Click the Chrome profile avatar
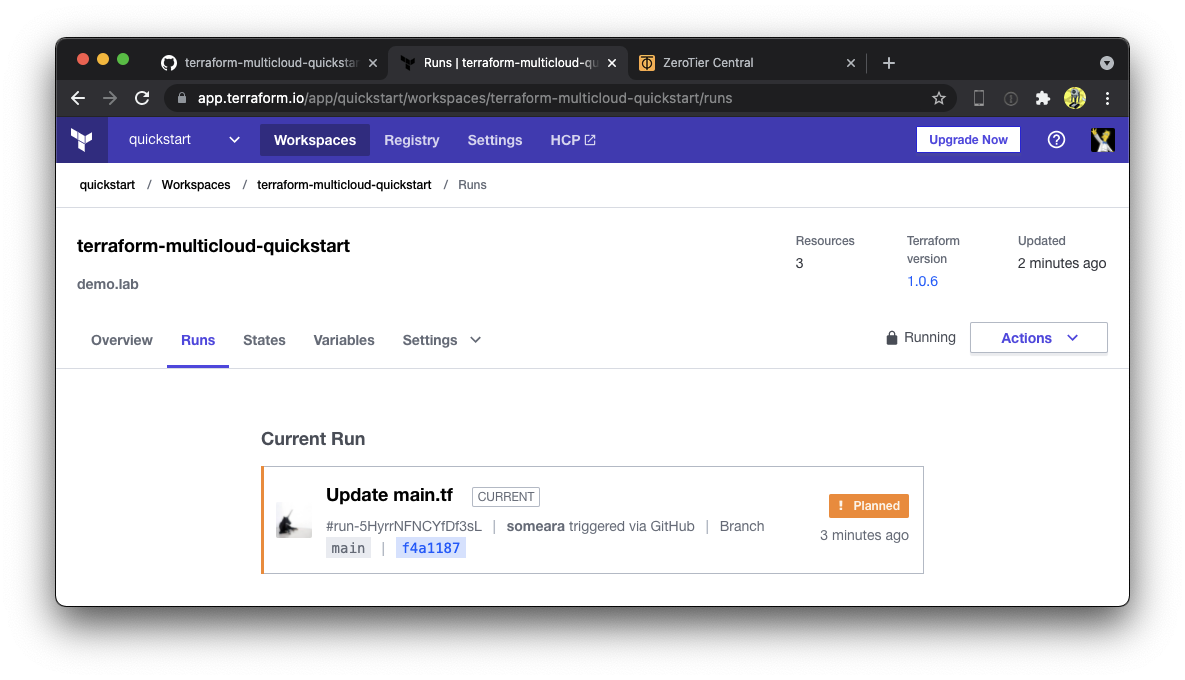The width and height of the screenshot is (1185, 680). (1075, 98)
